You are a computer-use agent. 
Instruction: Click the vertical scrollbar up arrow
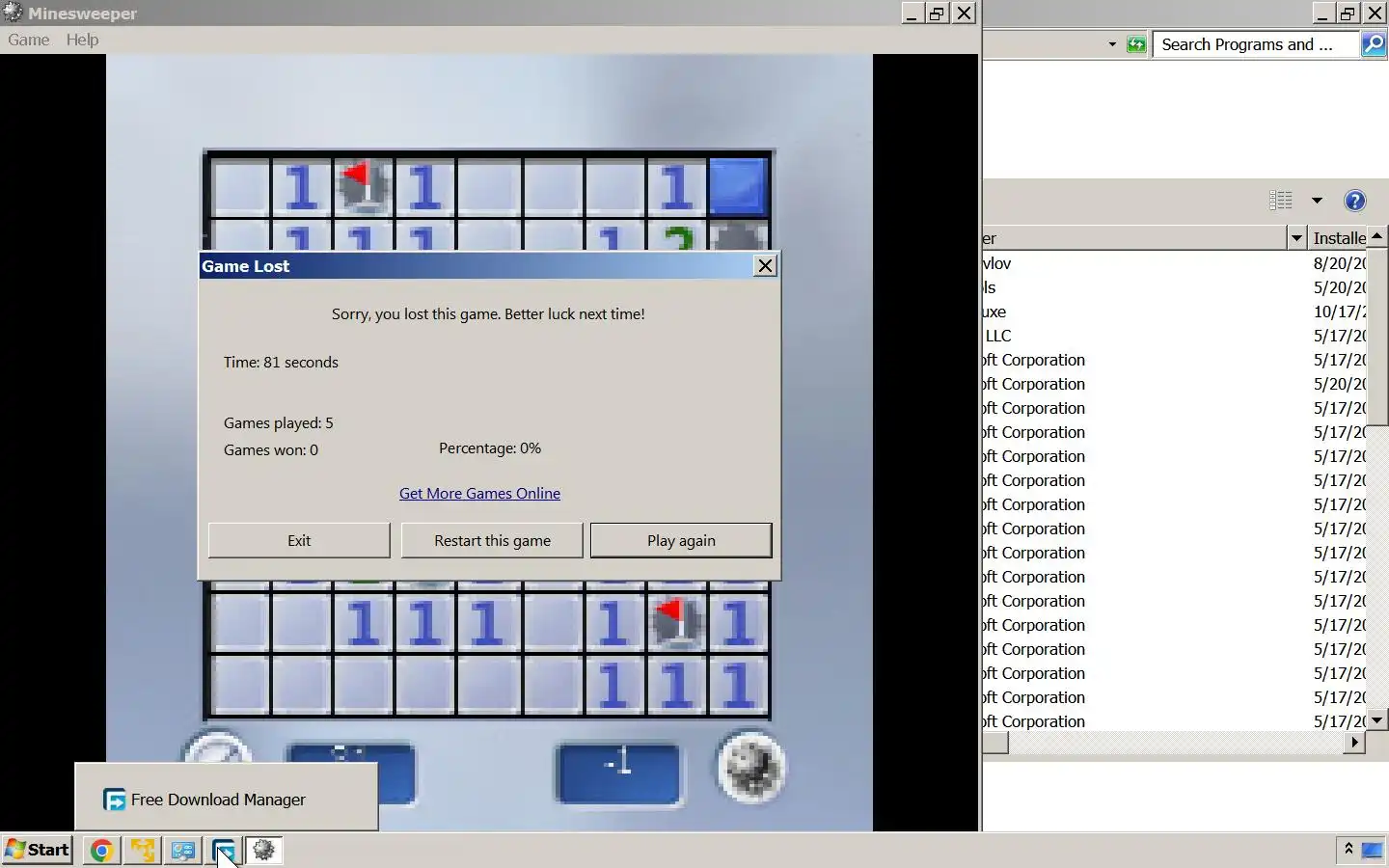pyautogui.click(x=1377, y=236)
